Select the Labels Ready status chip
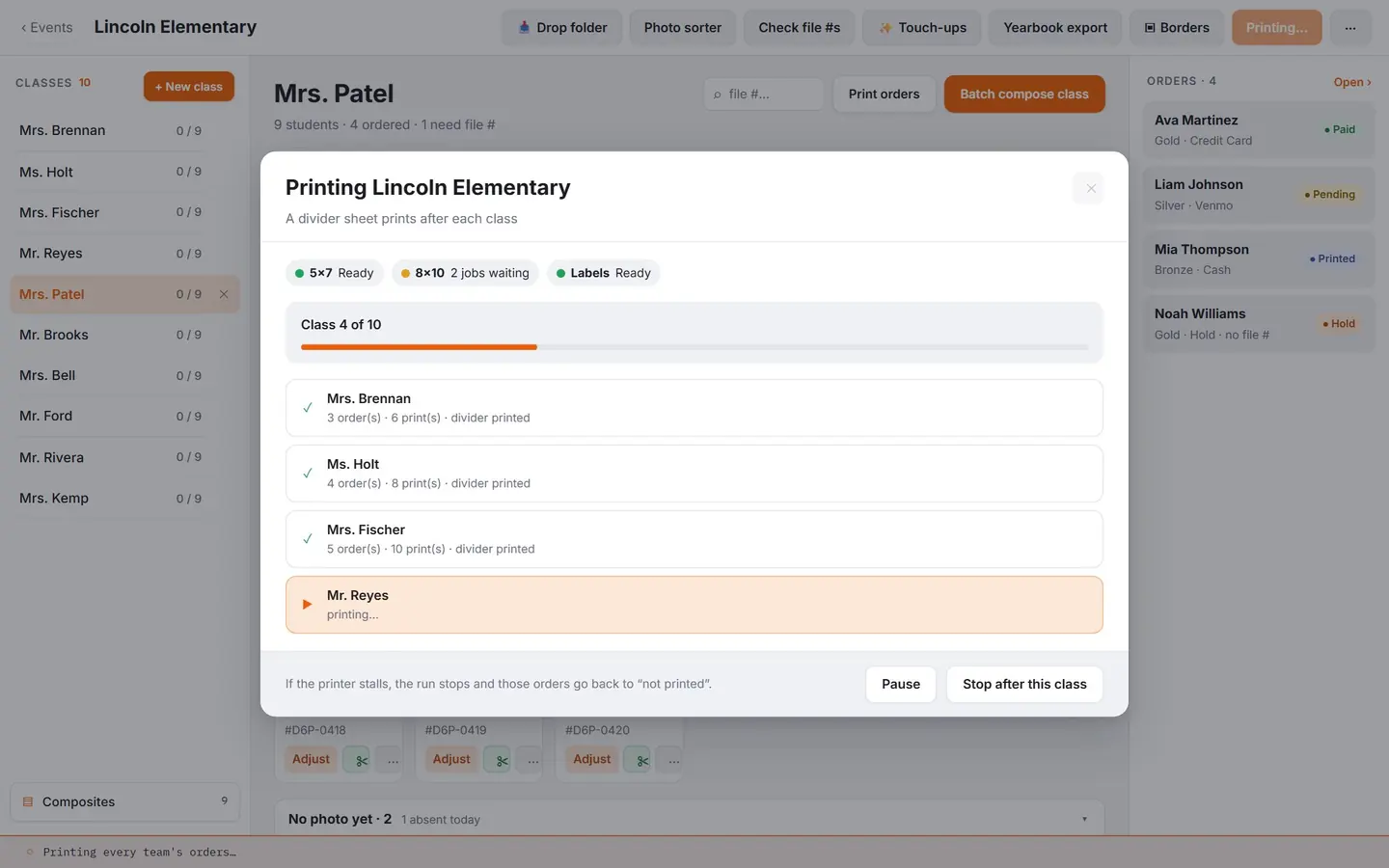 point(603,273)
